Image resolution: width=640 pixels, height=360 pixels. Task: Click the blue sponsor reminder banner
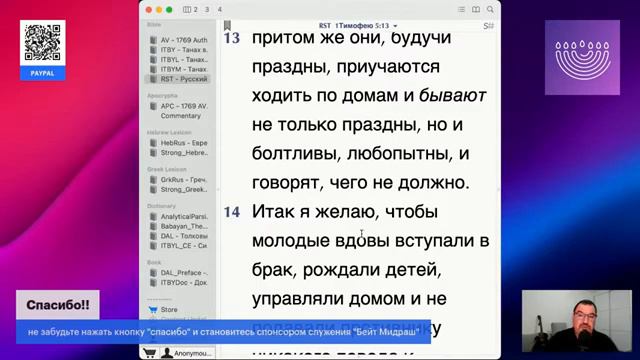[x=223, y=331]
